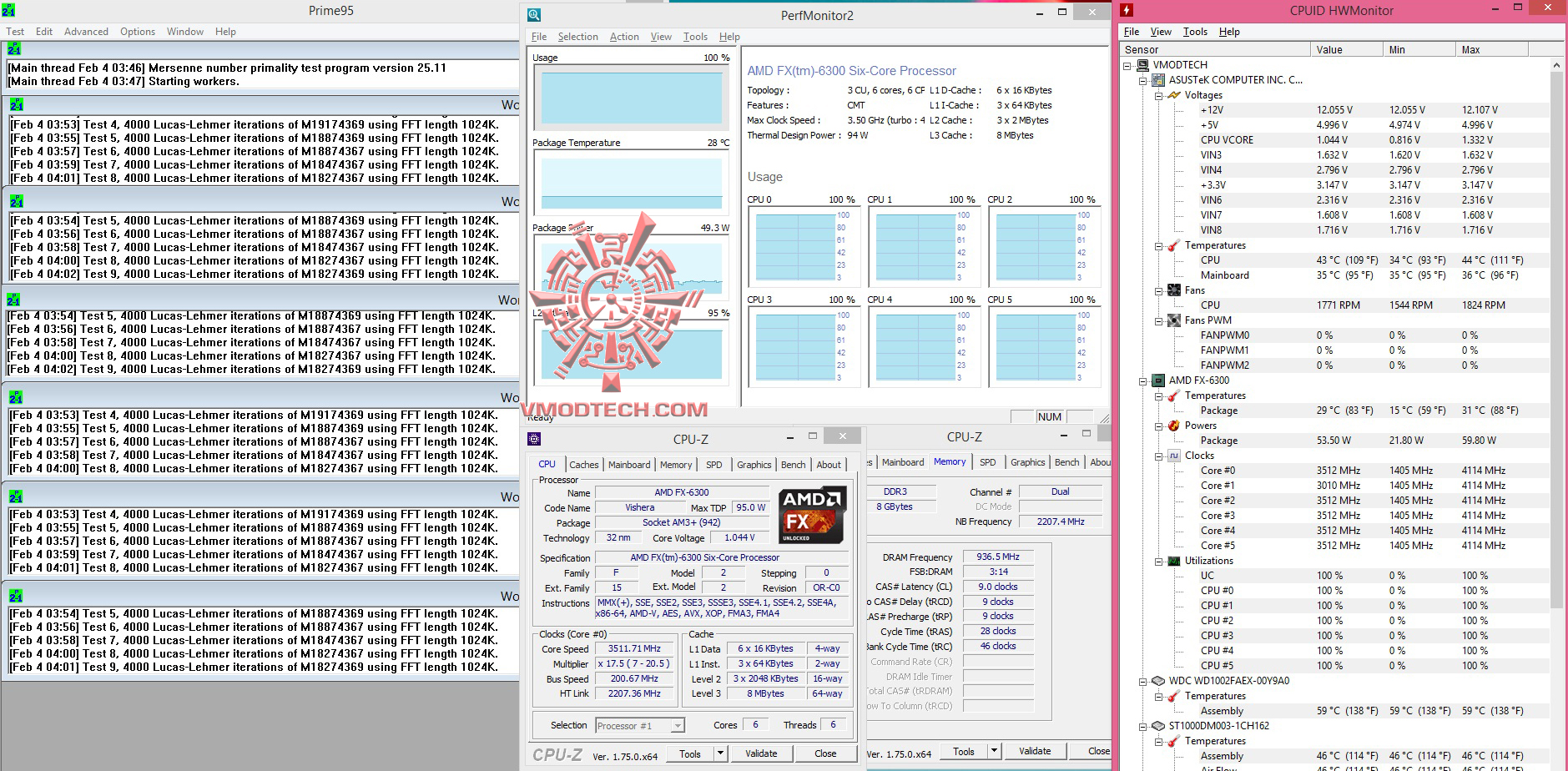Click the Voltages lightning icon in HWMonitor
Screen dimensions: 1568x771
[1174, 95]
